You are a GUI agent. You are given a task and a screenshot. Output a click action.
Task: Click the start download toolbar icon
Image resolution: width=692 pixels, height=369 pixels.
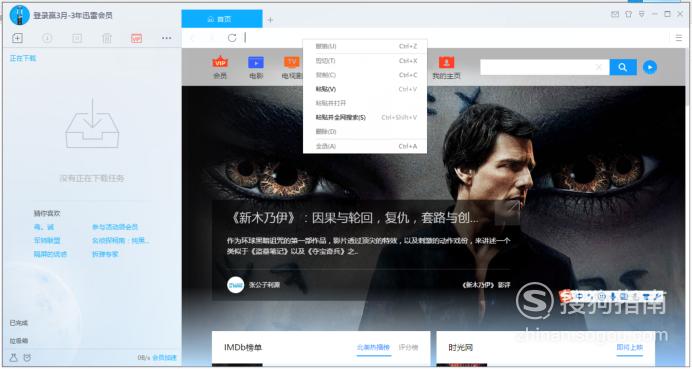(47, 38)
